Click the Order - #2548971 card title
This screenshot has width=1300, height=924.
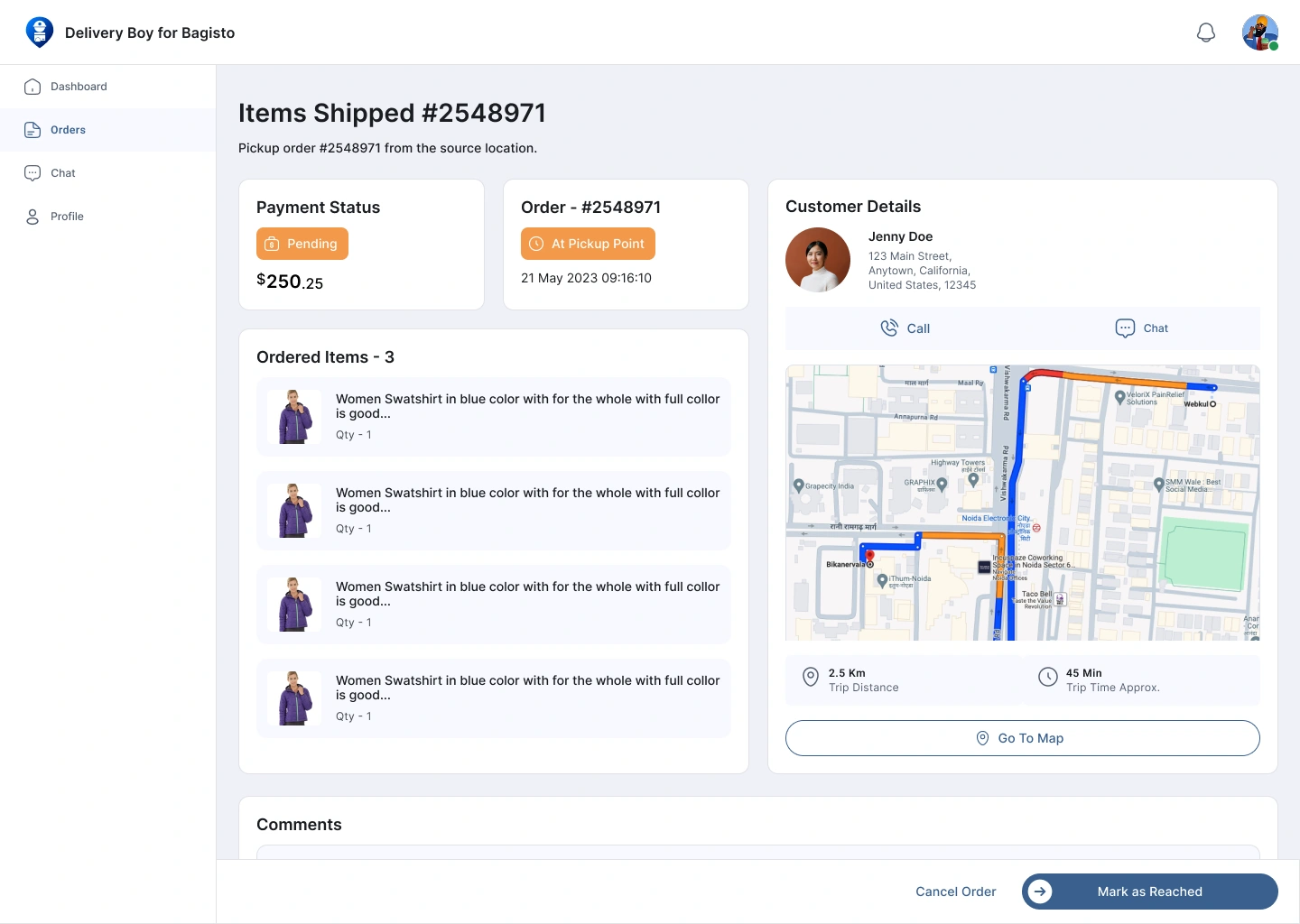pyautogui.click(x=590, y=208)
